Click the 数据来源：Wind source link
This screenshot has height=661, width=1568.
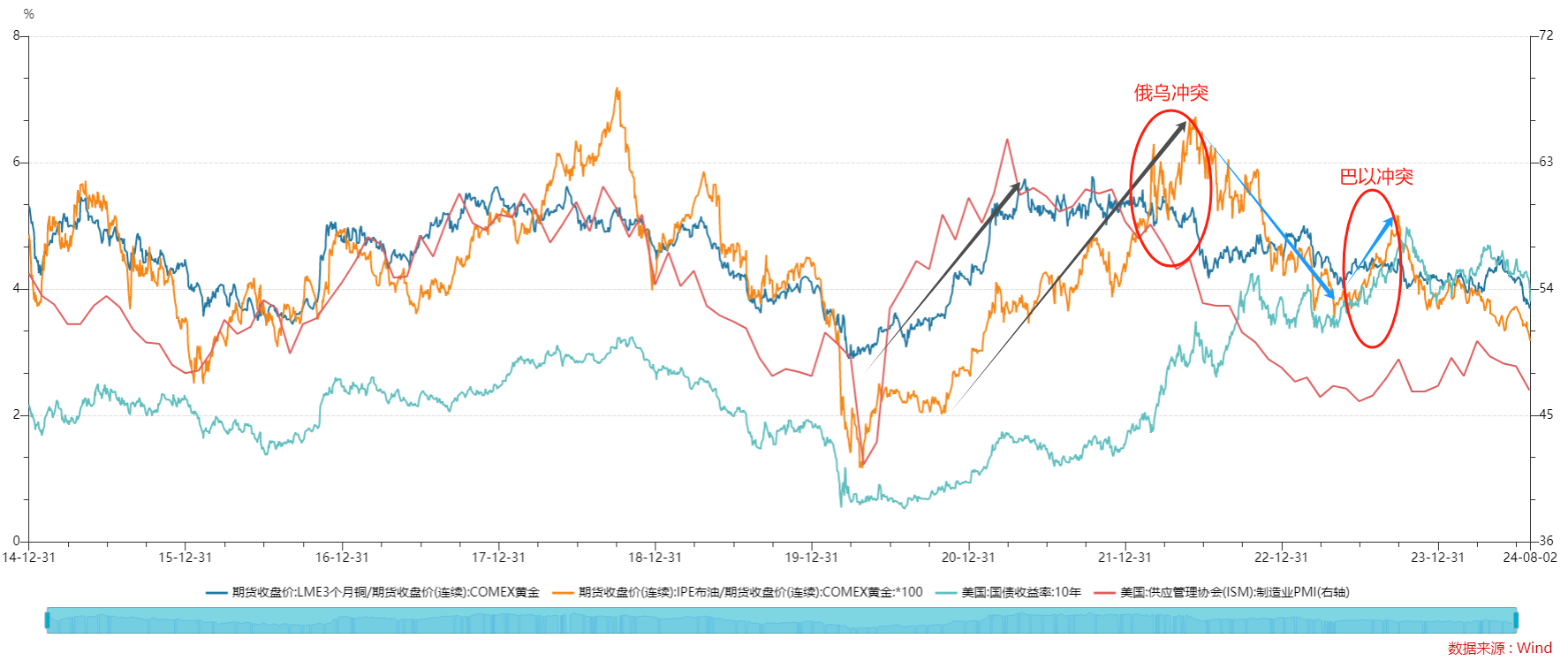[1499, 649]
